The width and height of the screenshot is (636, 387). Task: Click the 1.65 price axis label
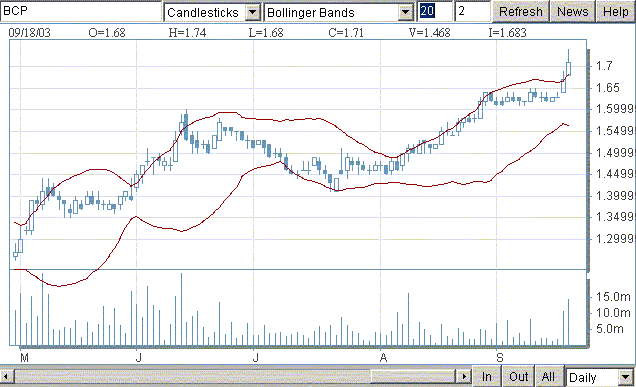tap(608, 88)
